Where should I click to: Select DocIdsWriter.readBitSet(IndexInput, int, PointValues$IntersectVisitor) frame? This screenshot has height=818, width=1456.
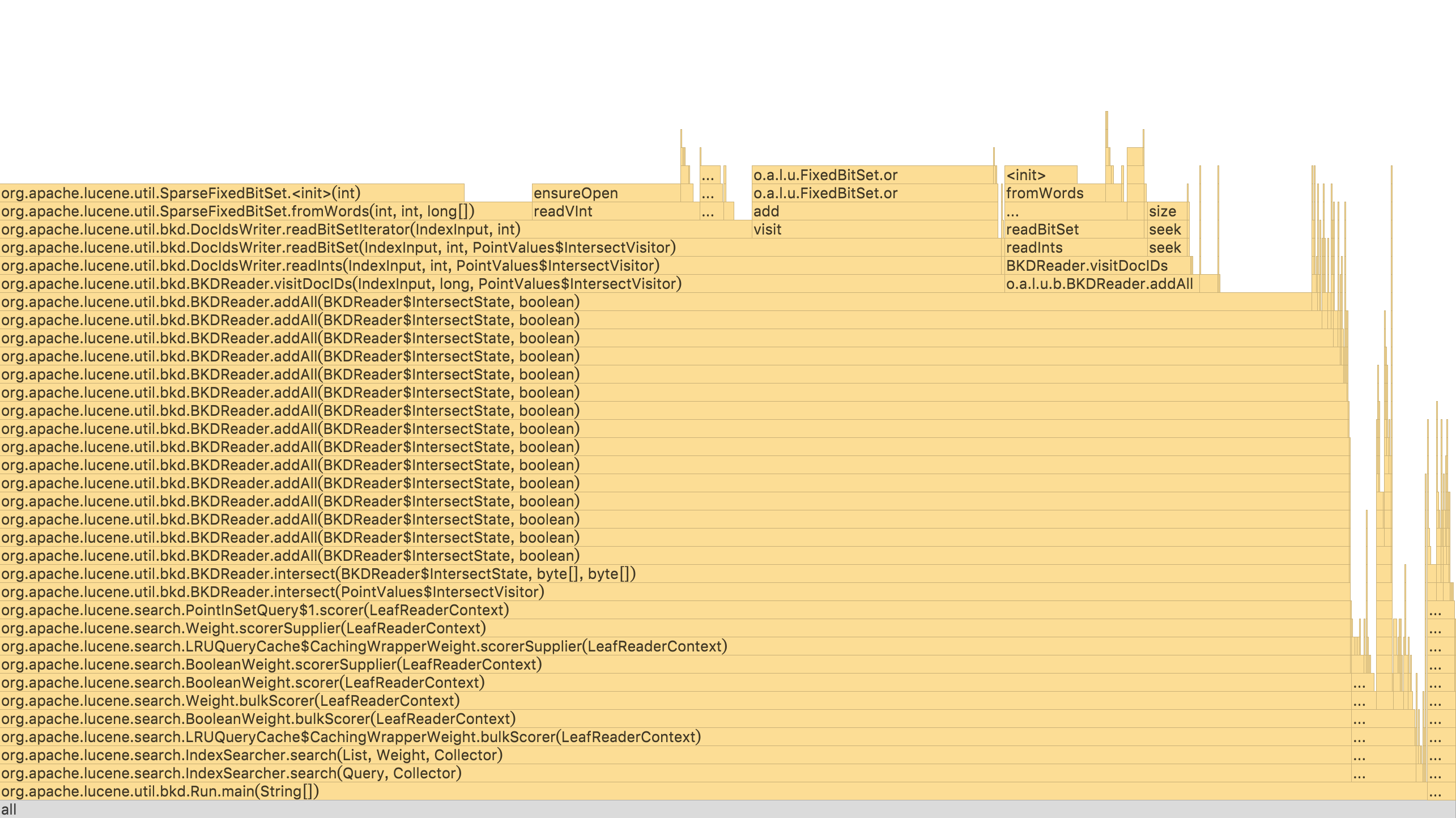501,248
